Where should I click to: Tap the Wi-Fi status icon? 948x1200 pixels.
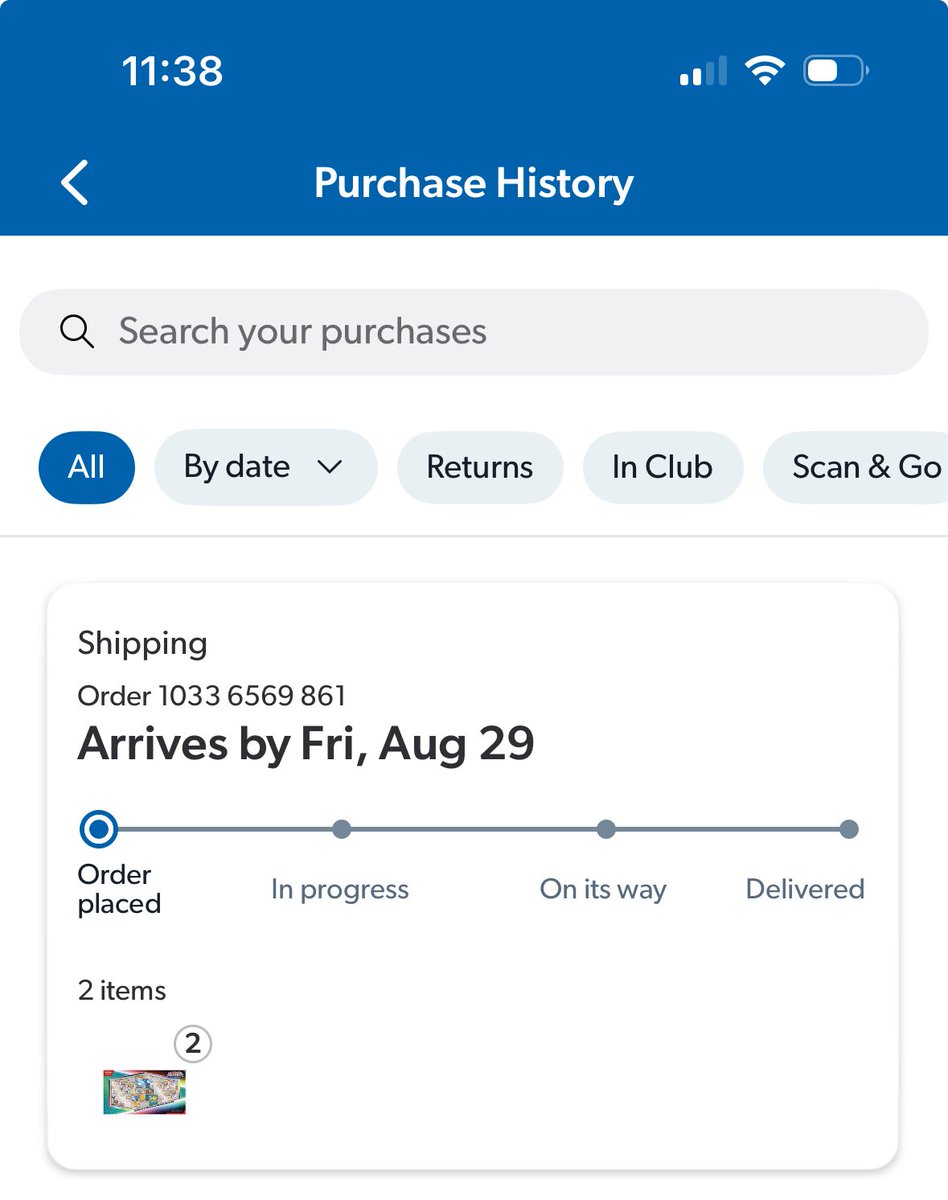click(764, 72)
